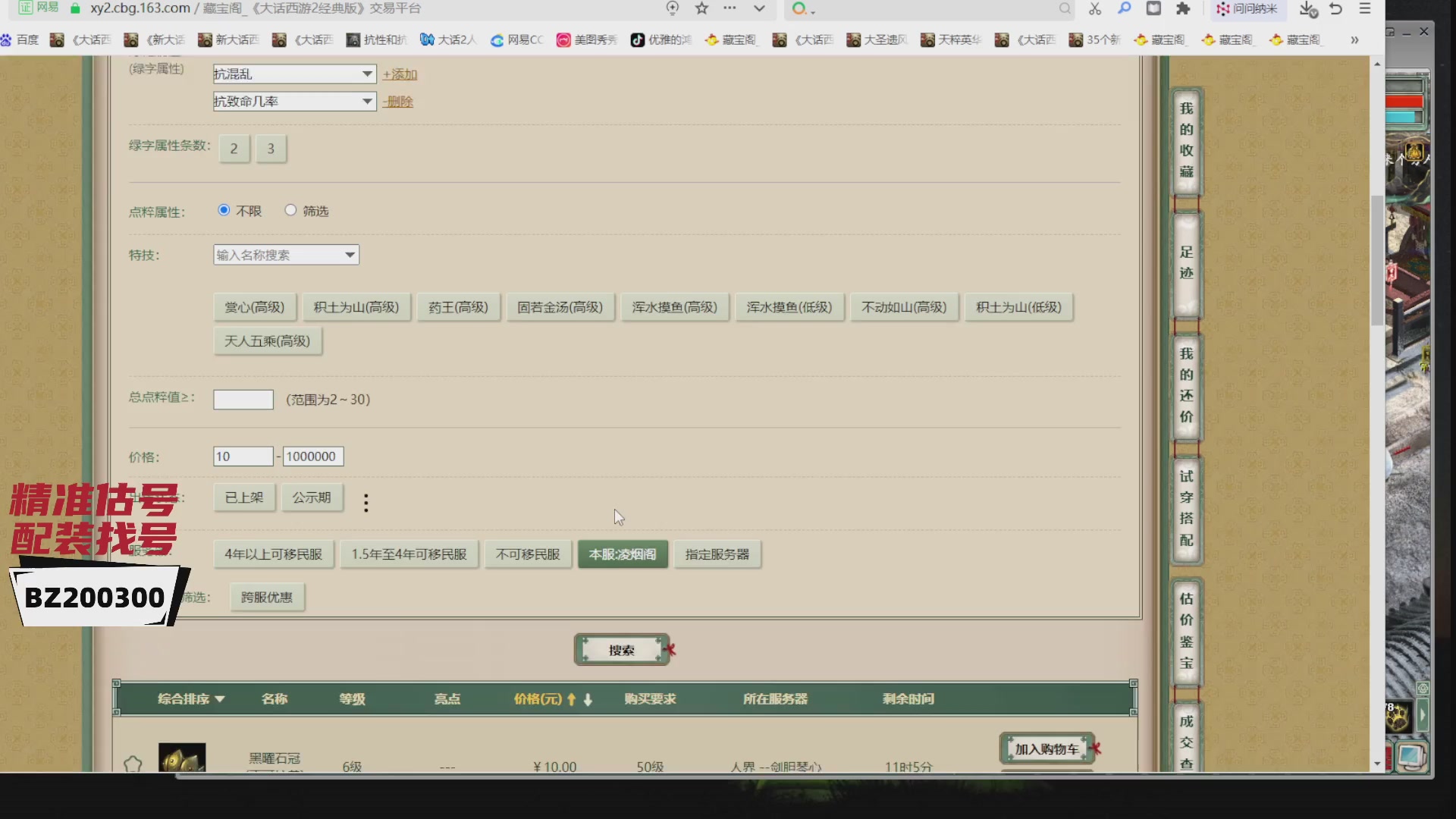Open 估价鉴宝 side tab
The height and width of the screenshot is (819, 1456).
coord(1186,630)
